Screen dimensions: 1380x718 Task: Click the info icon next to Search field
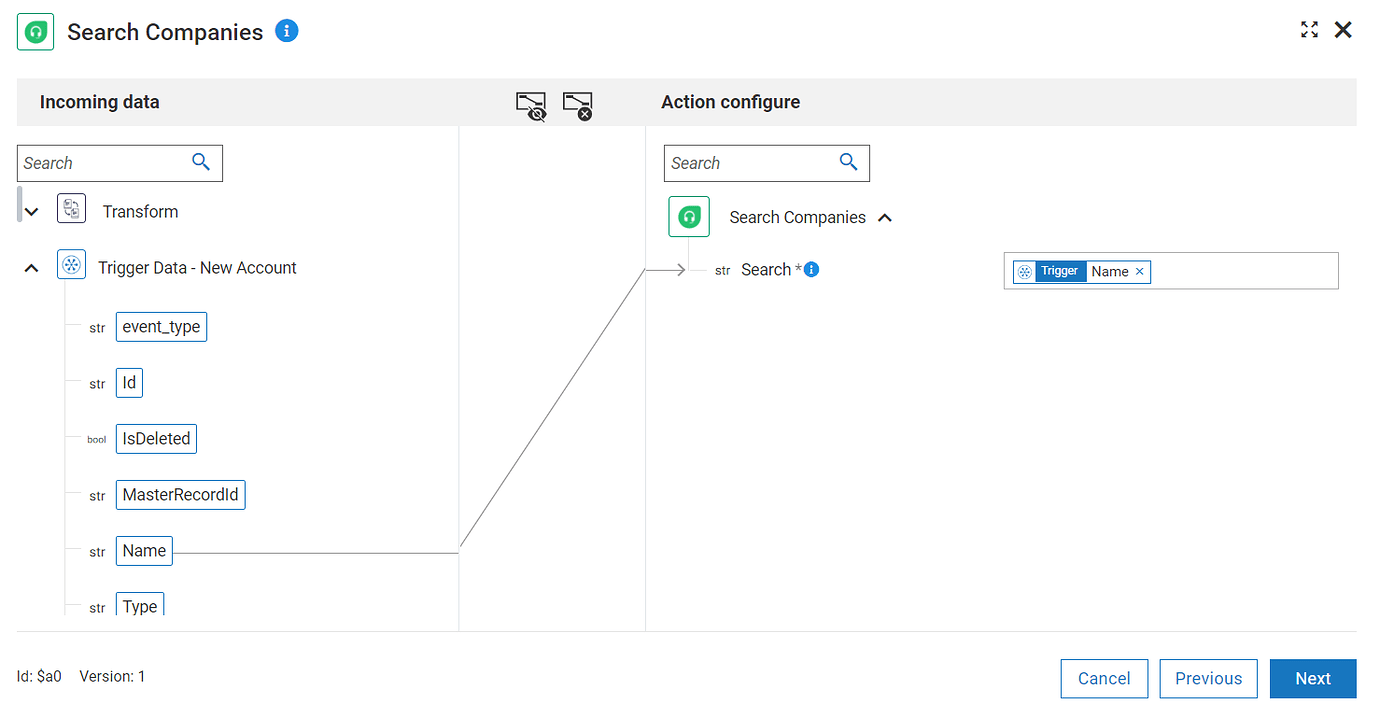coord(812,269)
